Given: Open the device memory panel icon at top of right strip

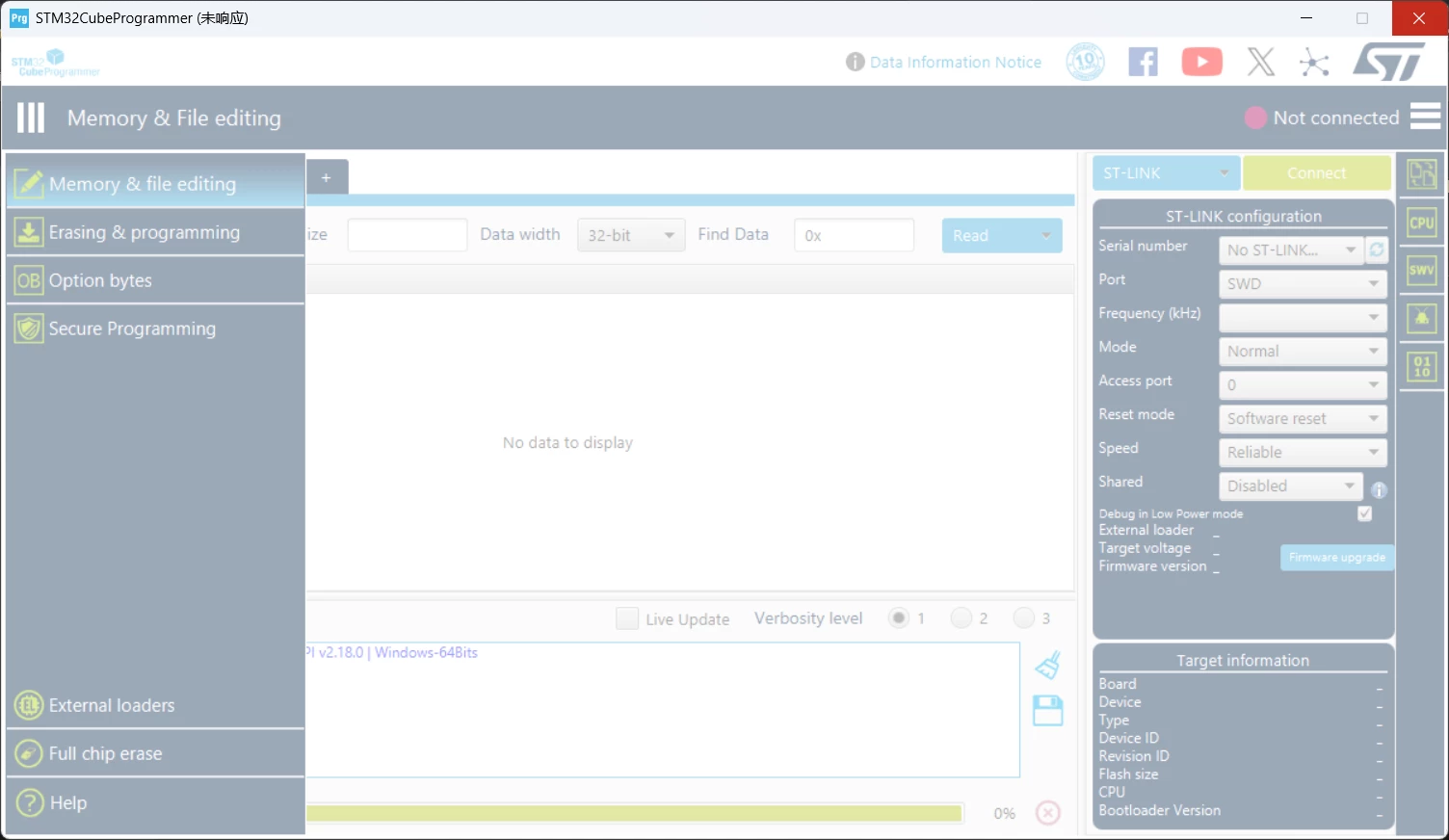Looking at the screenshot, I should click(x=1422, y=174).
